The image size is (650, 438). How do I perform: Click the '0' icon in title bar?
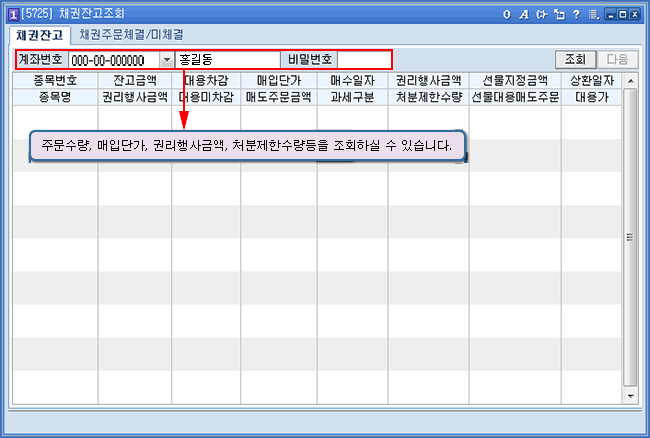pos(507,15)
